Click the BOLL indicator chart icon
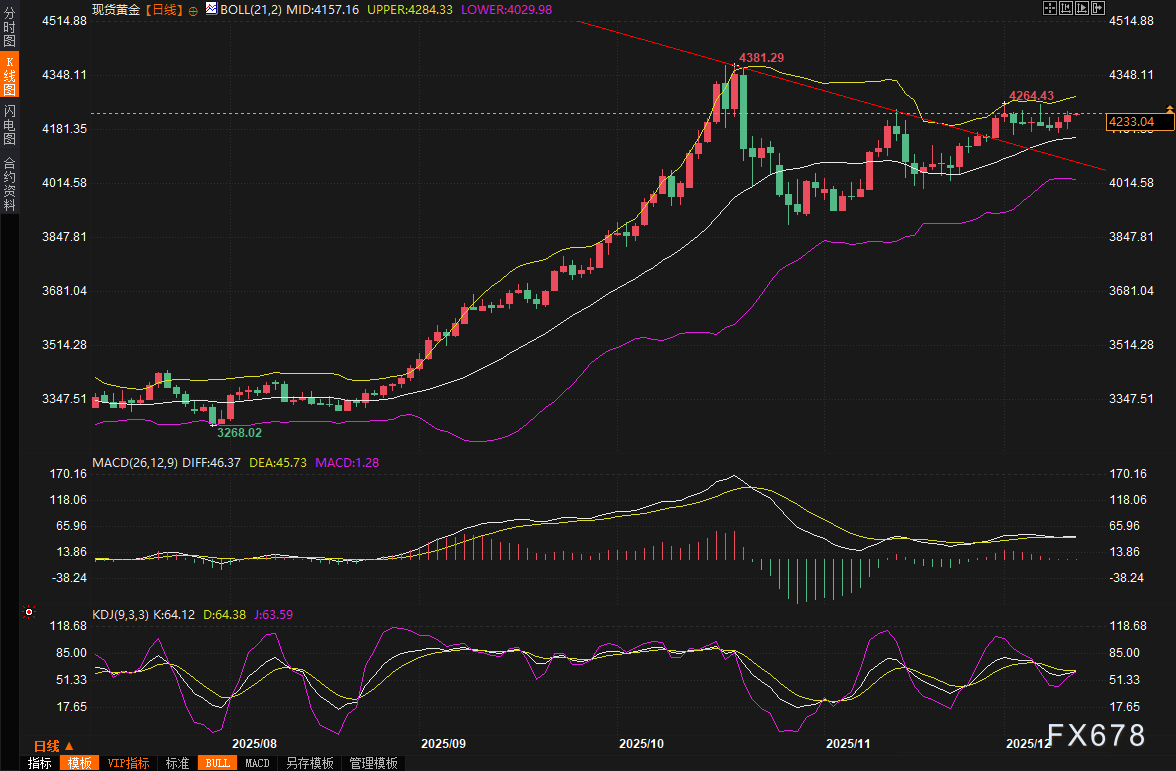The height and width of the screenshot is (771, 1176). pos(210,9)
